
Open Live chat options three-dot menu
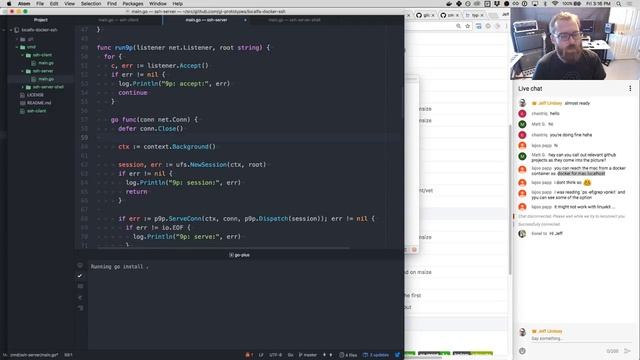point(630,89)
